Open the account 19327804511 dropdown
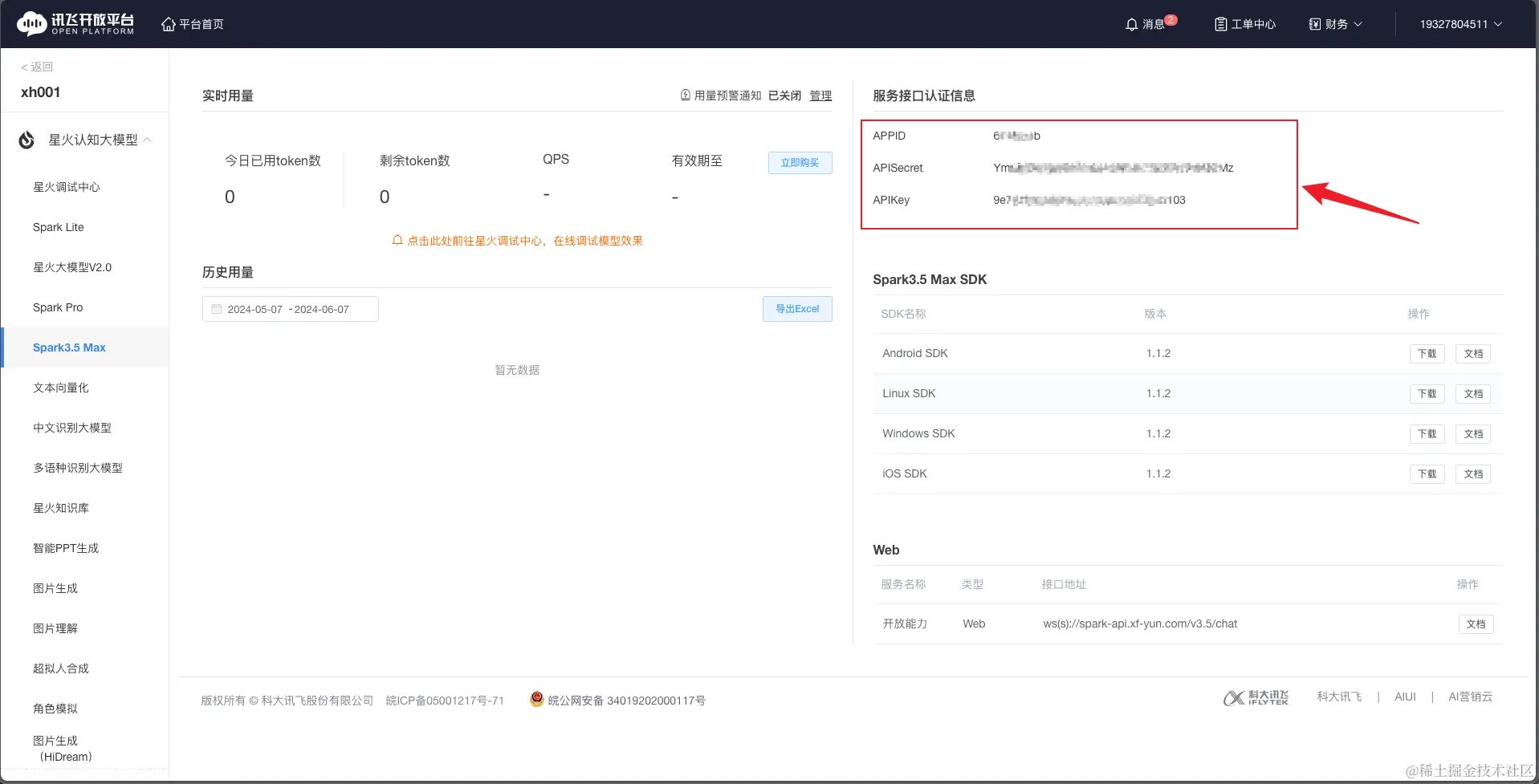 pos(1460,24)
